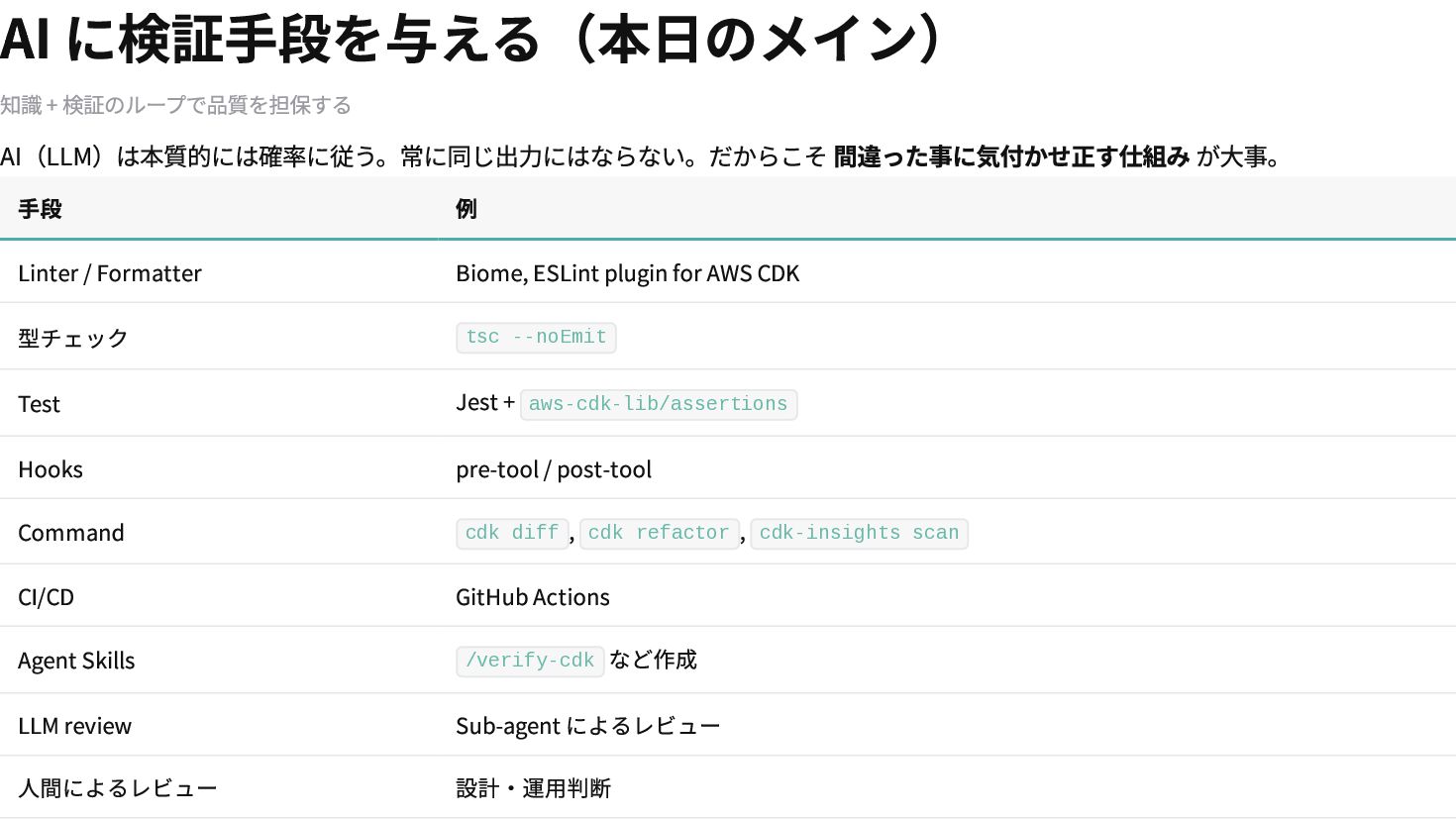Image resolution: width=1456 pixels, height=820 pixels.
Task: Click the Sub-agent によるレビュー text
Action: (x=587, y=726)
